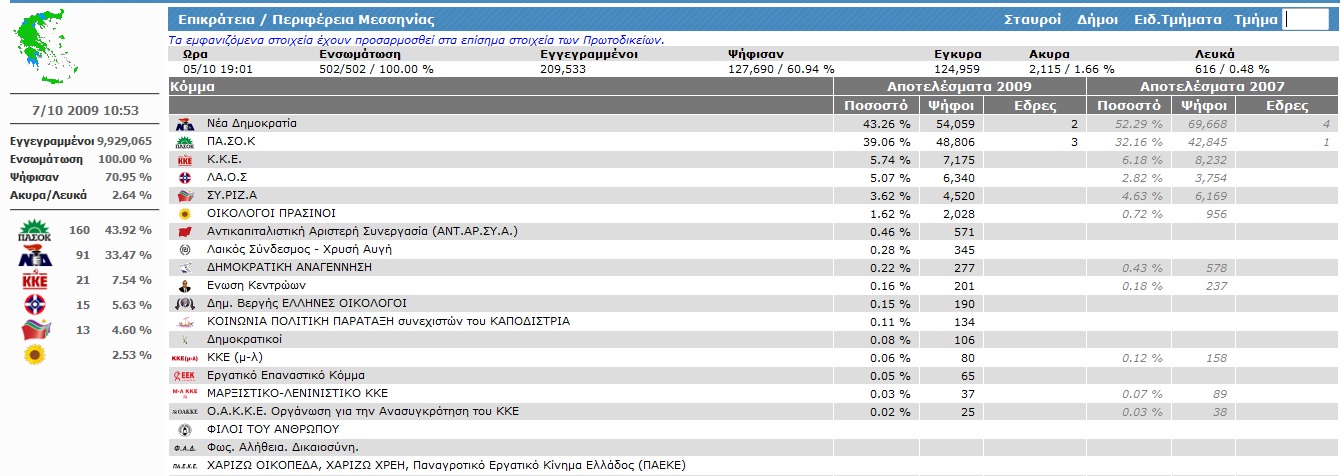Click the ΟΙΚΟΛΟΓΟΙ ΠΡΑΣΙΝΟΙ sunflower row icon

pyautogui.click(x=184, y=214)
